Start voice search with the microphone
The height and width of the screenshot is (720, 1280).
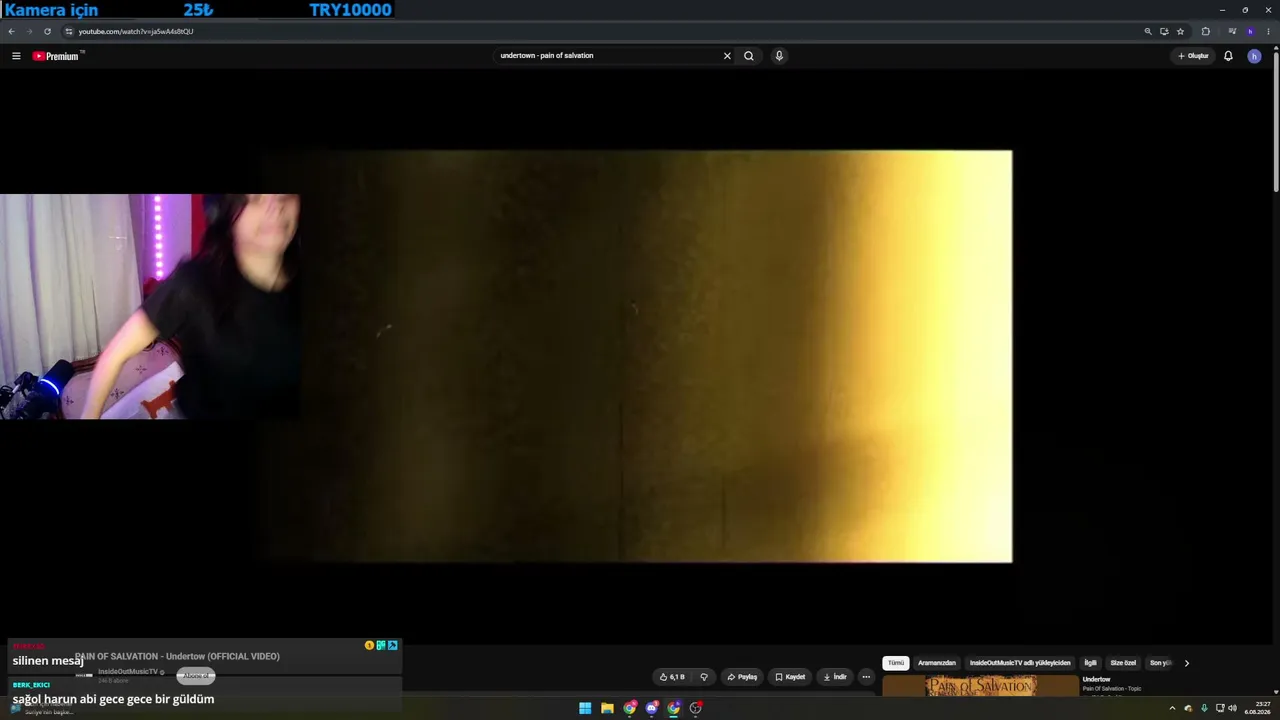tap(779, 56)
